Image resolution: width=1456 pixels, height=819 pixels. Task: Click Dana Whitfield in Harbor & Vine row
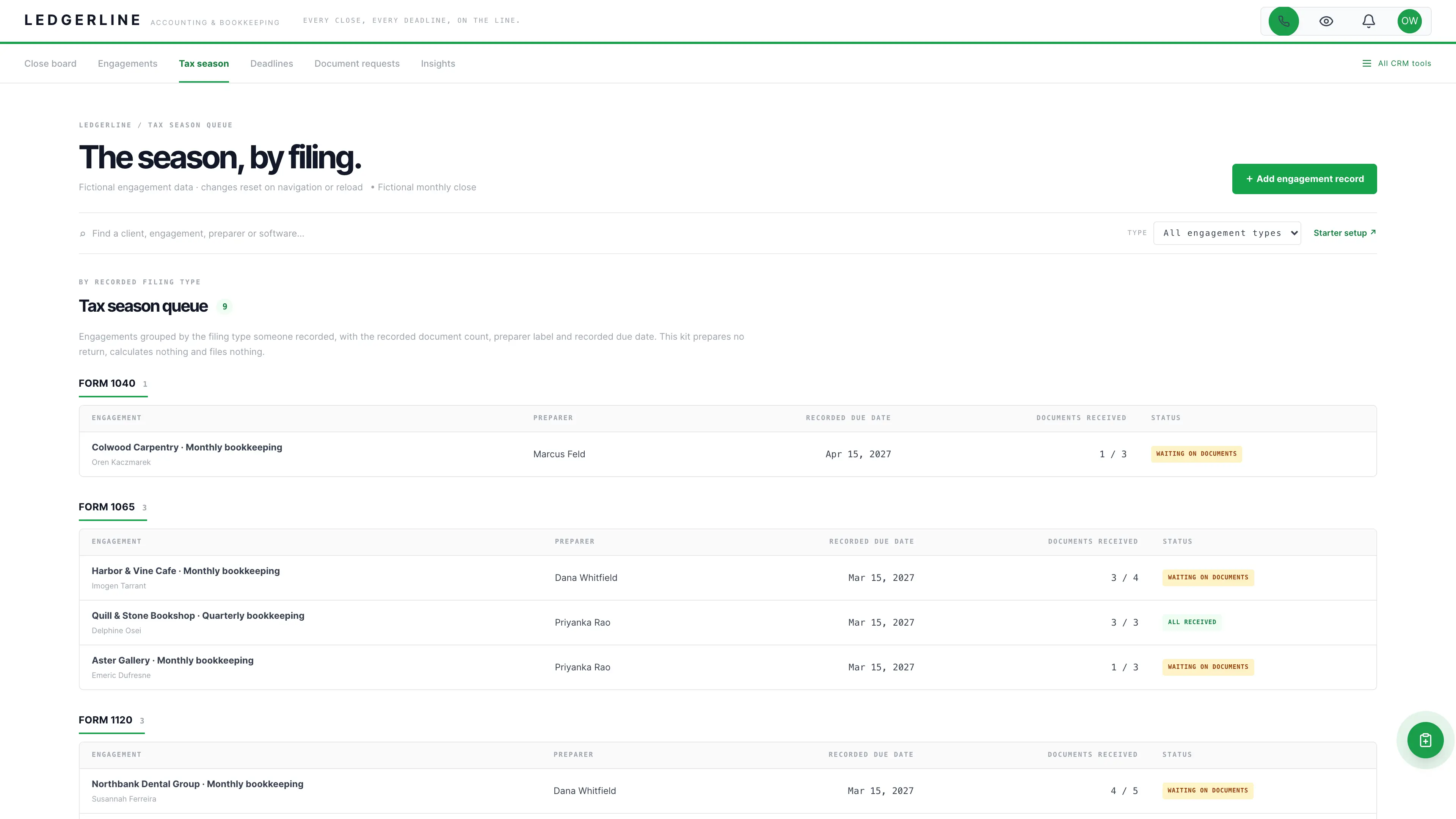click(586, 577)
